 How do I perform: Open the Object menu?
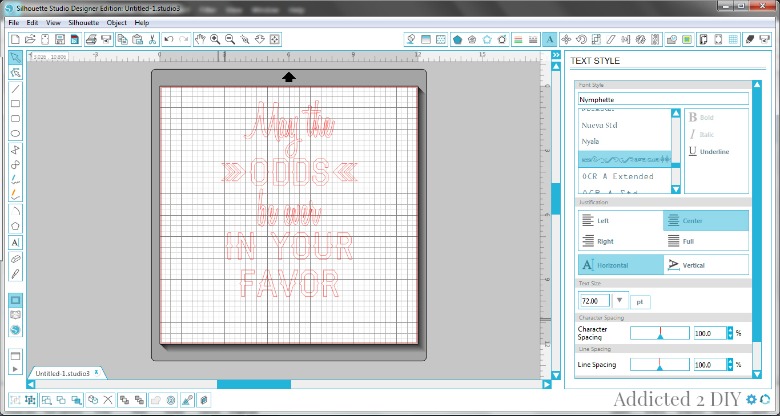point(117,23)
